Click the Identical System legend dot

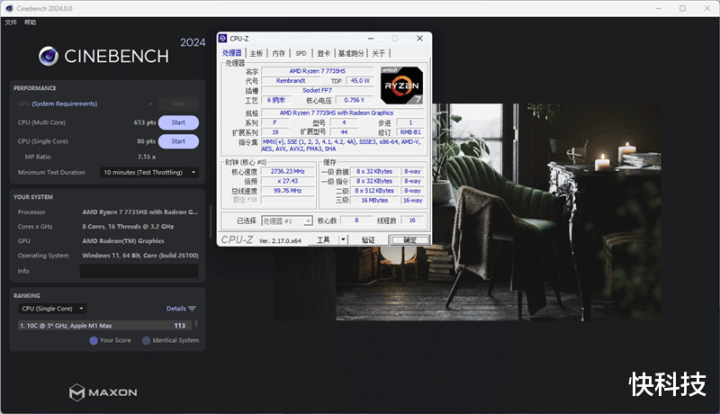146,341
